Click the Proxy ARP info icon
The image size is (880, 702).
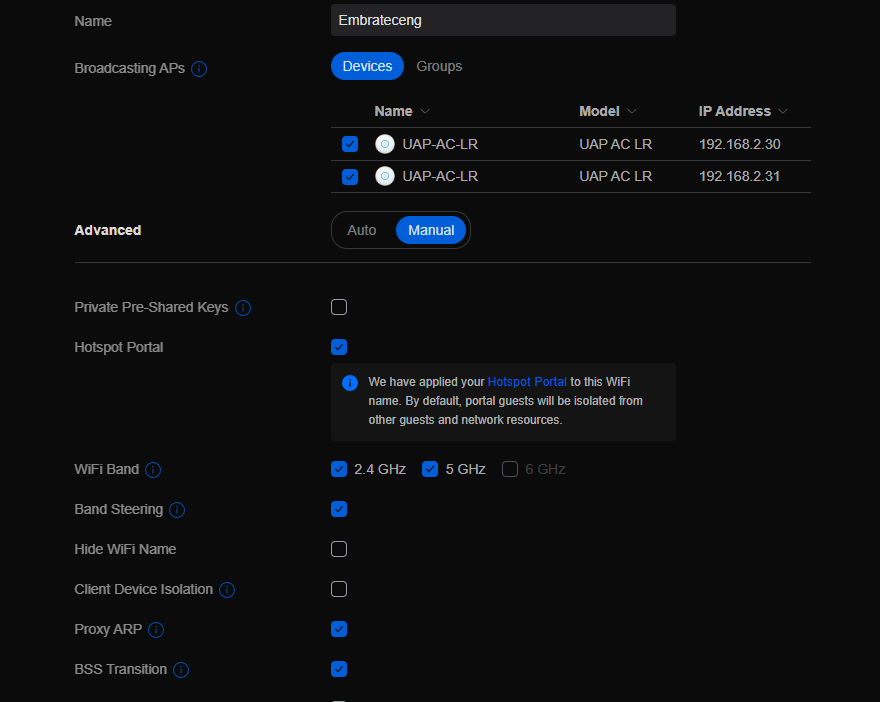156,630
